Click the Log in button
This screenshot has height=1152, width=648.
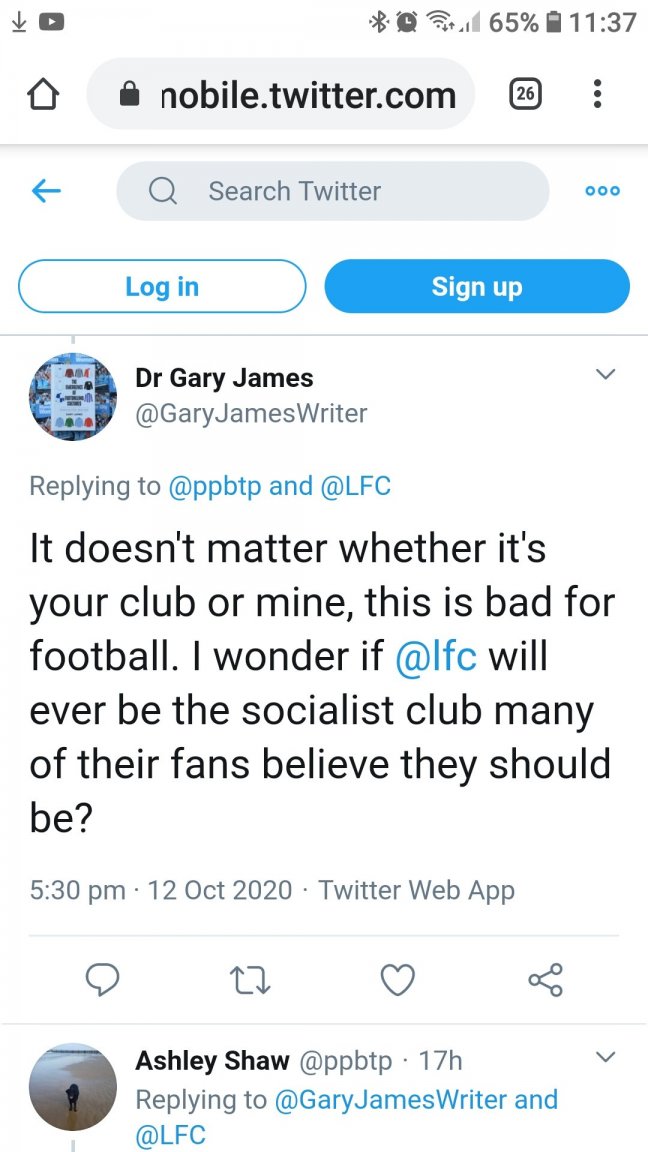[162, 286]
